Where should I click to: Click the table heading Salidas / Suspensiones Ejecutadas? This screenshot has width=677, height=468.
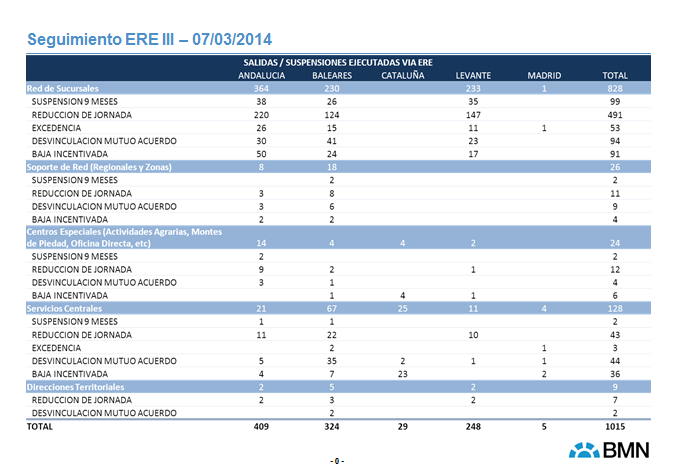(338, 63)
